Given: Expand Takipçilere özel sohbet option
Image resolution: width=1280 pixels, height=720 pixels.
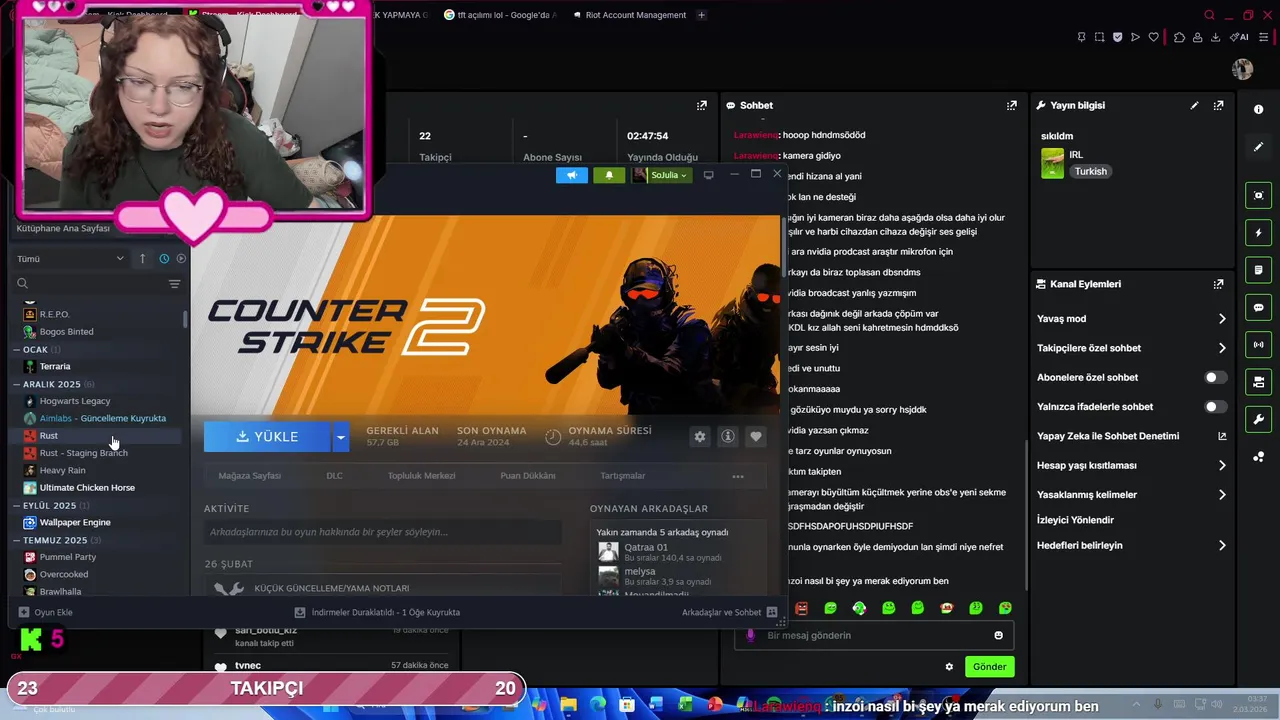Looking at the screenshot, I should pyautogui.click(x=1222, y=348).
